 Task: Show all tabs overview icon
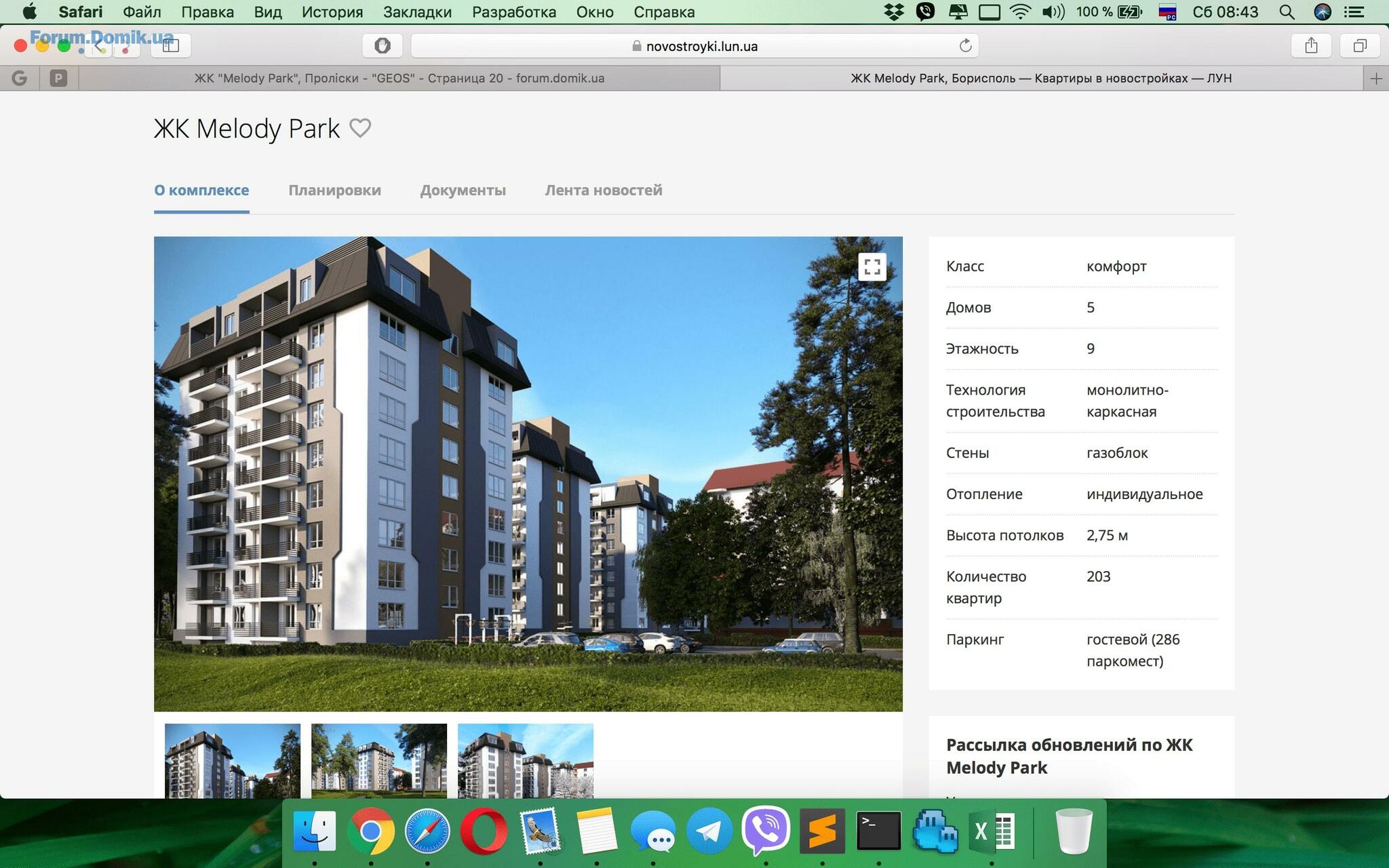[1360, 45]
